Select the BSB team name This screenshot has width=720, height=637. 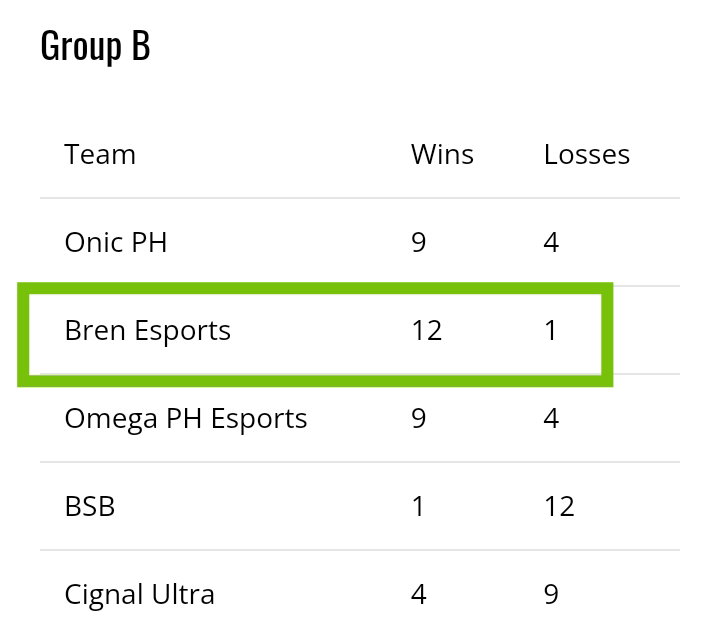[x=90, y=507]
